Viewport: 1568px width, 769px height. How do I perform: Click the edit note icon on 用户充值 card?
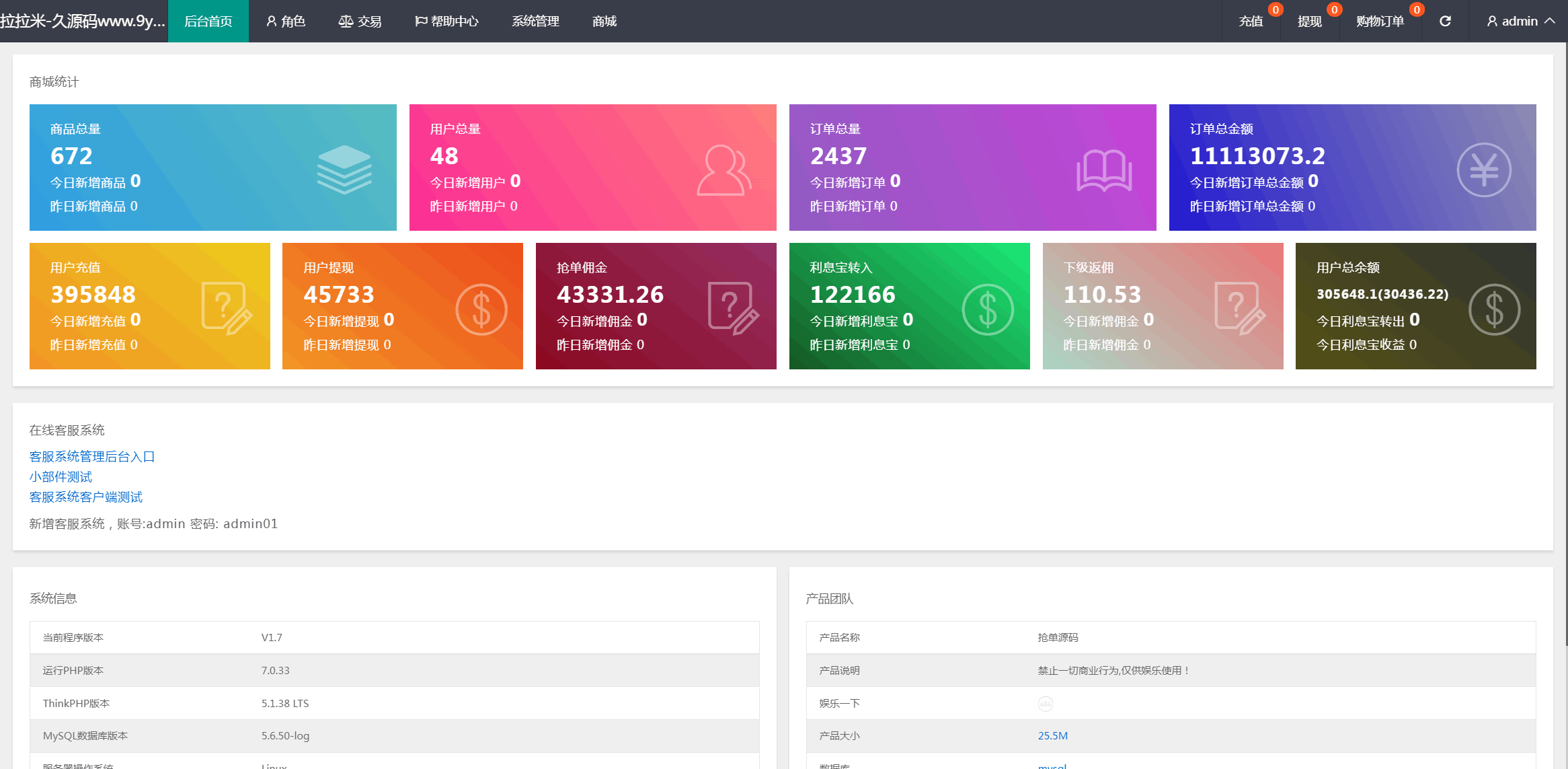tap(227, 308)
